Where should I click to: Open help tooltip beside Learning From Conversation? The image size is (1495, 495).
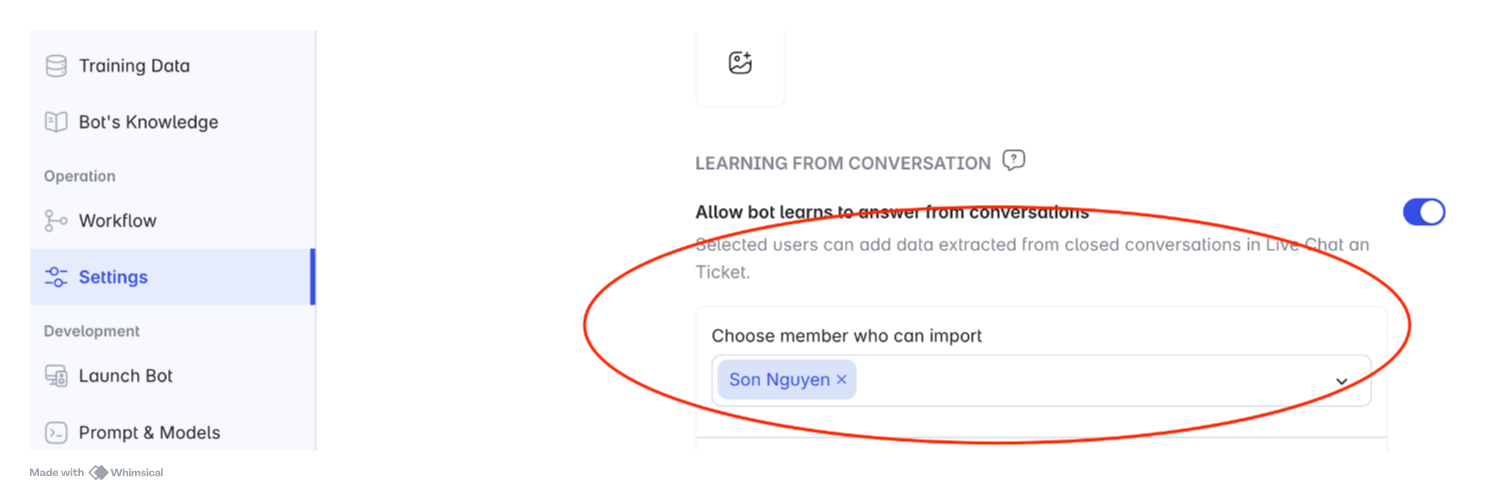(x=1013, y=160)
